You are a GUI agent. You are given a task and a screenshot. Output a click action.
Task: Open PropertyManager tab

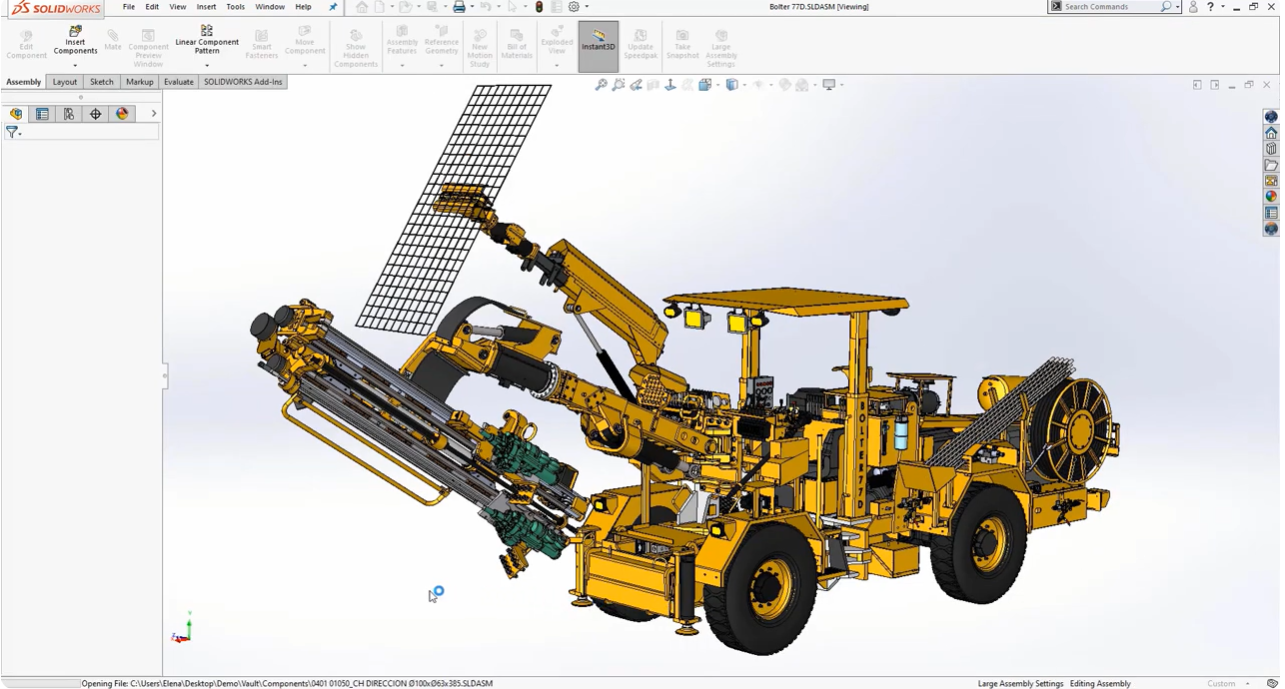coord(42,114)
